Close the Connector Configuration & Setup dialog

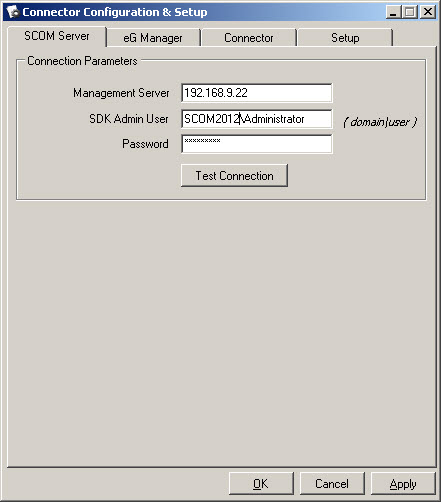(428, 12)
